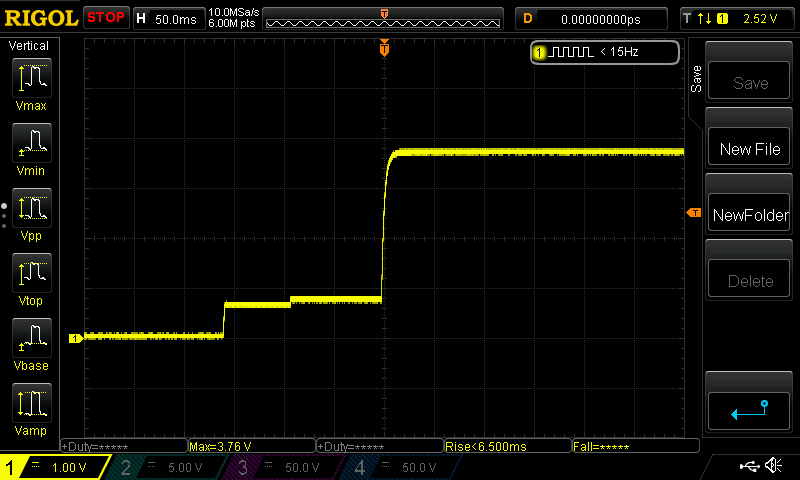
Task: Click the STOP run status indicator
Action: (x=106, y=18)
